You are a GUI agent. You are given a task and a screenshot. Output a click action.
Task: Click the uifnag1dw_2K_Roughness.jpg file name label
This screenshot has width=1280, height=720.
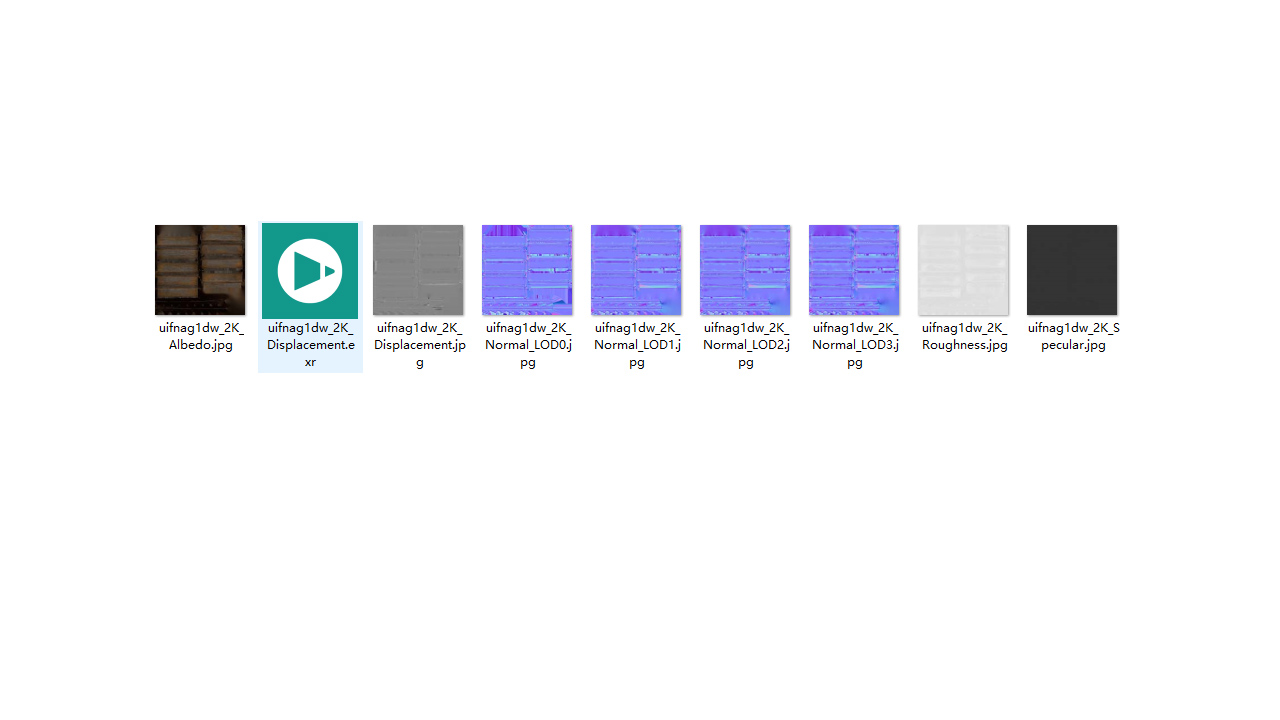click(x=964, y=336)
